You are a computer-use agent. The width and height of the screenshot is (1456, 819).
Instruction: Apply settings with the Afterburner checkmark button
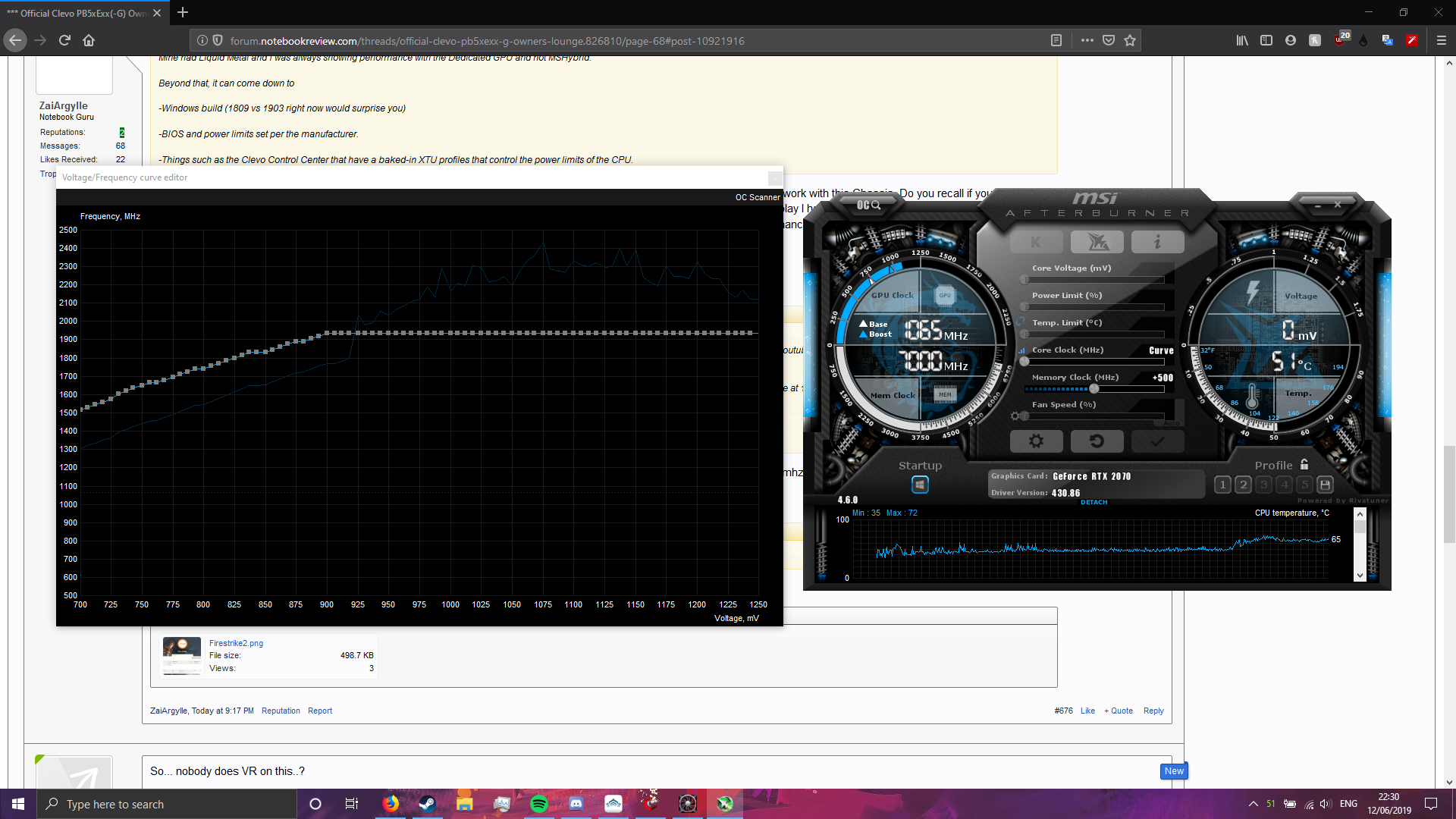[x=1157, y=441]
